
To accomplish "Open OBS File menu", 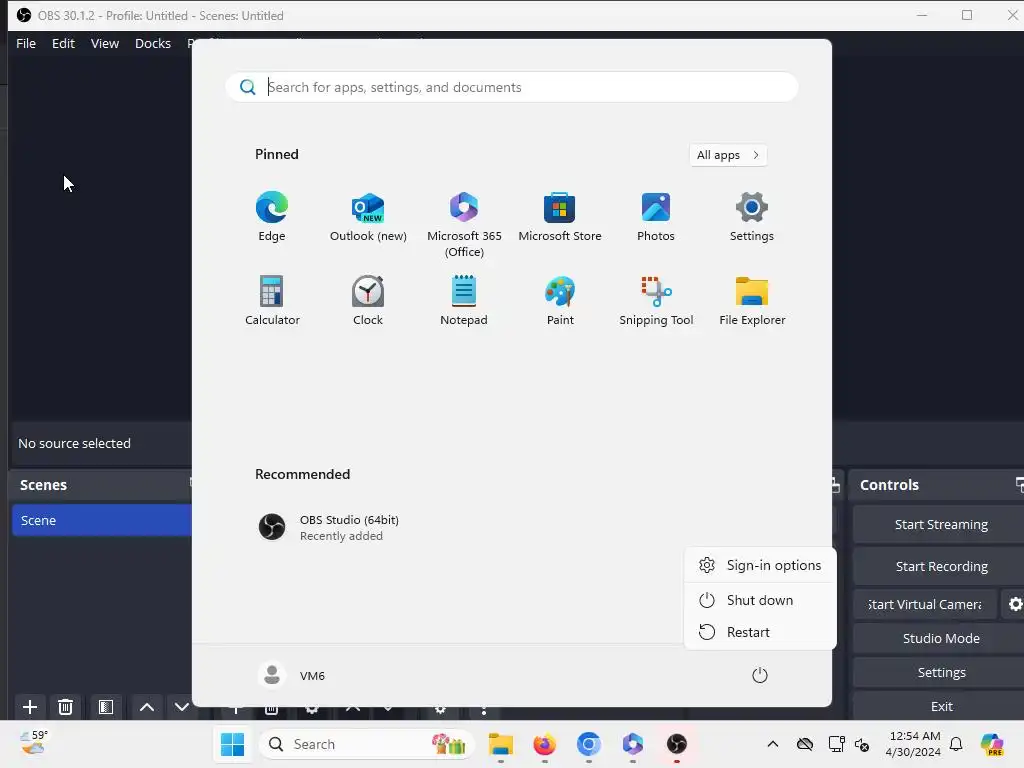I will click(x=26, y=43).
